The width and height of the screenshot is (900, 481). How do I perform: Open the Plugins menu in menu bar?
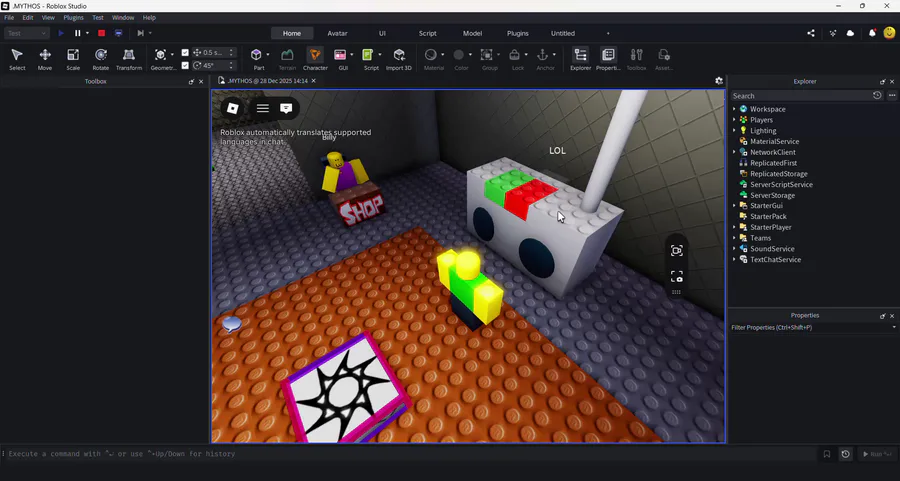73,18
